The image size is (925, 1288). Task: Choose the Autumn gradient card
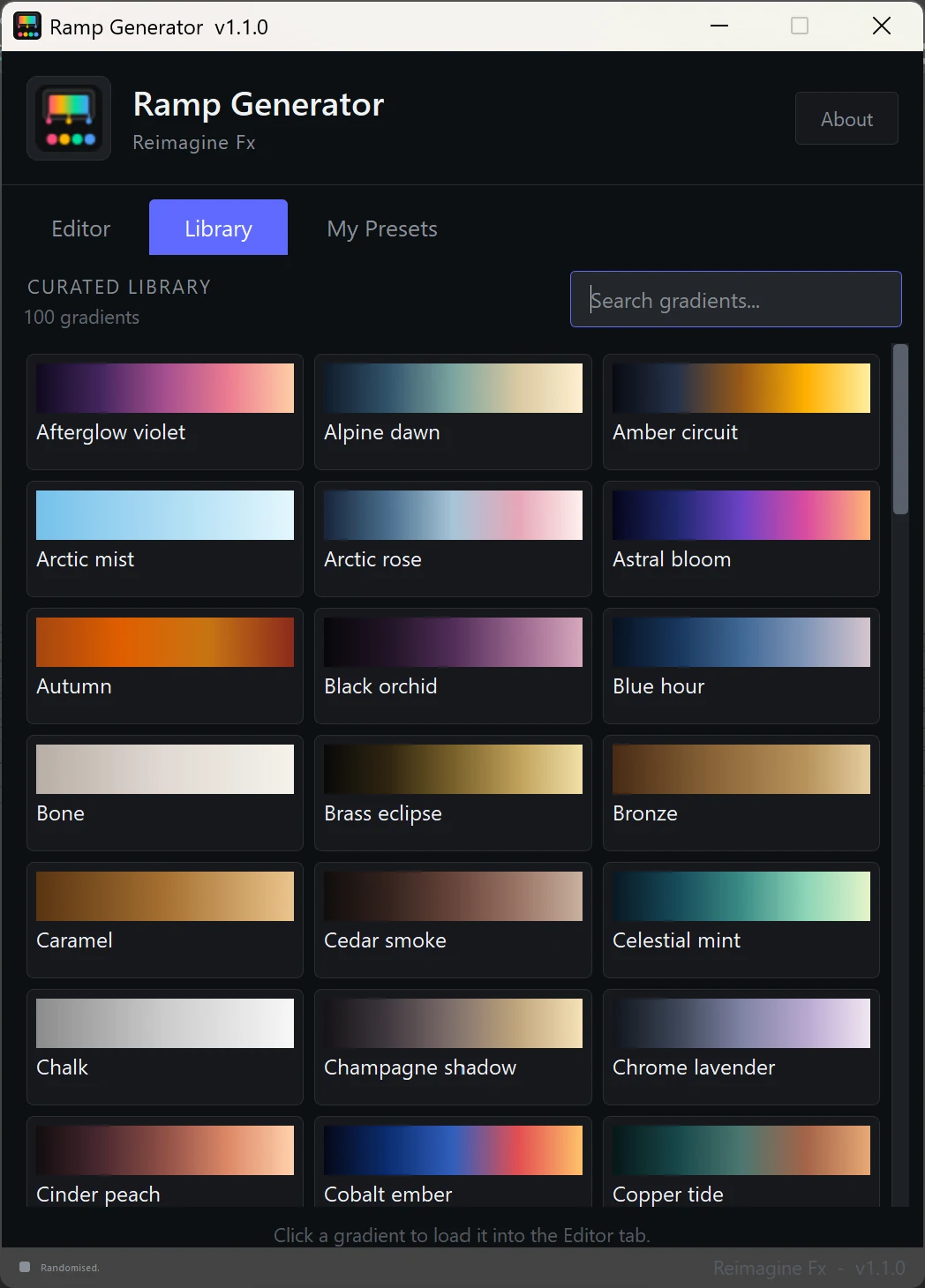pos(165,665)
